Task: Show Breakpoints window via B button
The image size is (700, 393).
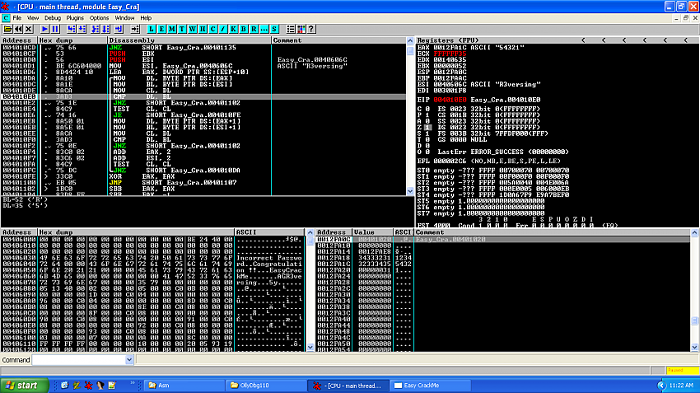Action: (x=244, y=29)
